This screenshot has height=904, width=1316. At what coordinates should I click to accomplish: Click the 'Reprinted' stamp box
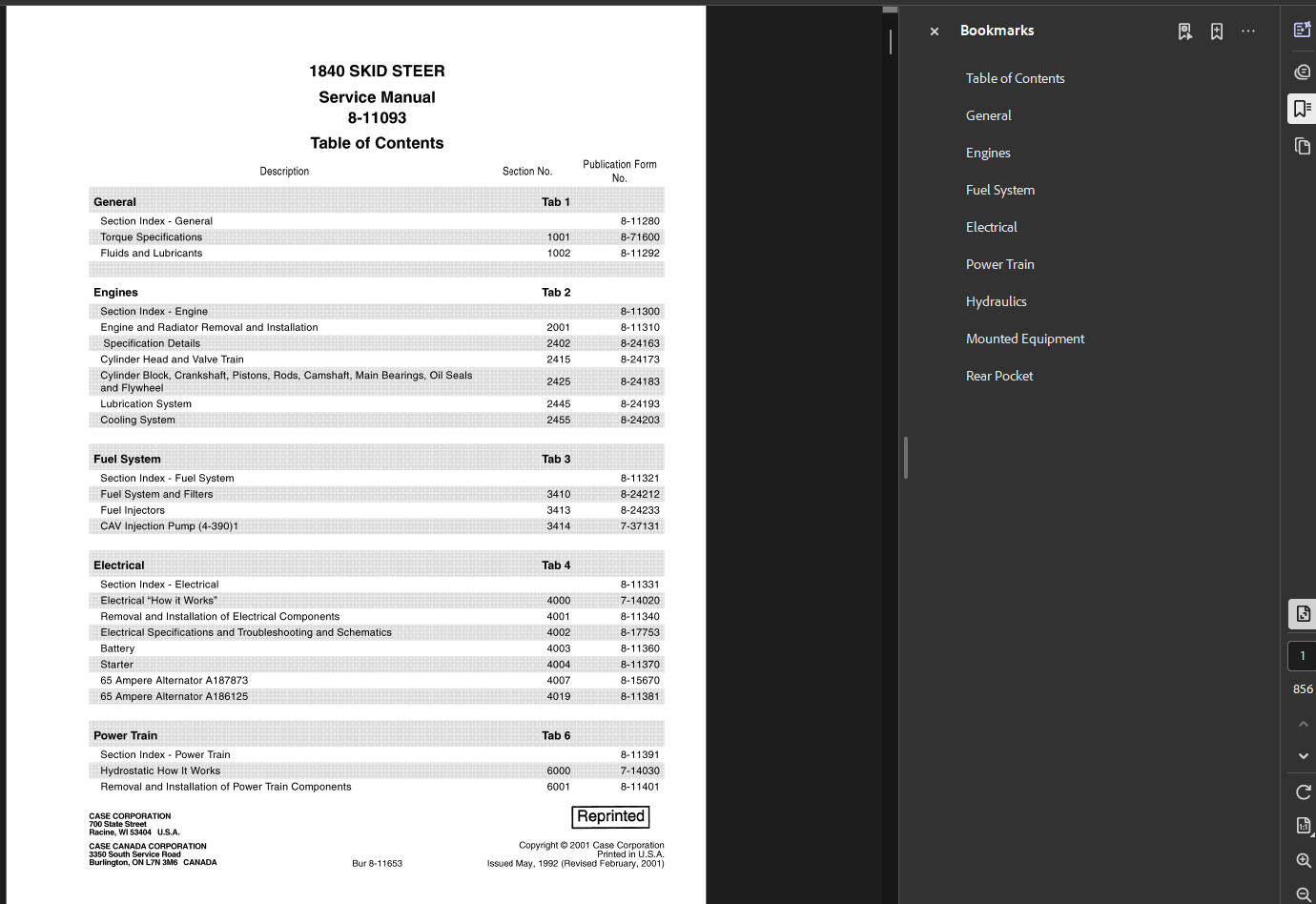(x=611, y=816)
